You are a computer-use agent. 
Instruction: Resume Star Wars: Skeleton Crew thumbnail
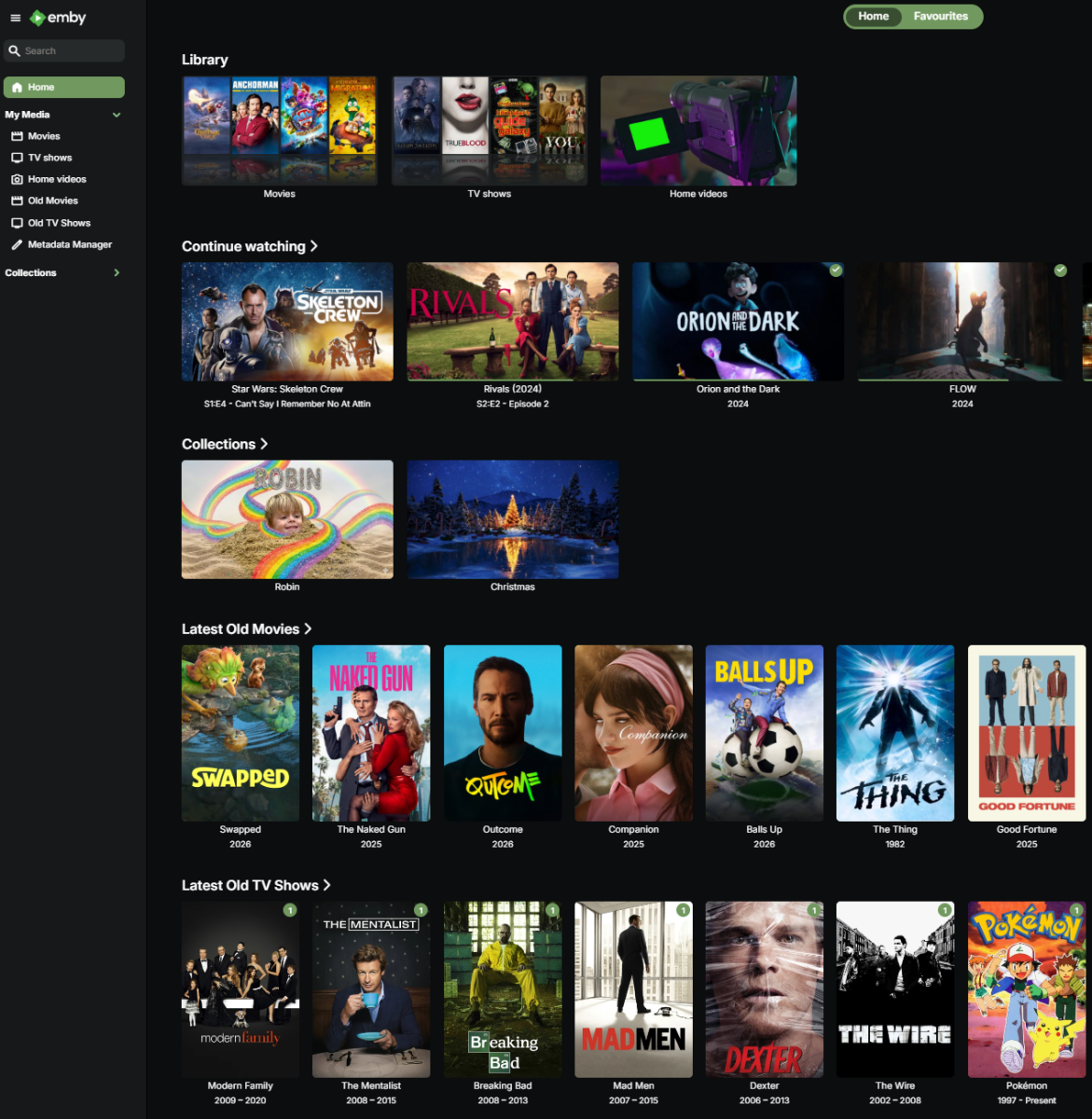pos(287,322)
